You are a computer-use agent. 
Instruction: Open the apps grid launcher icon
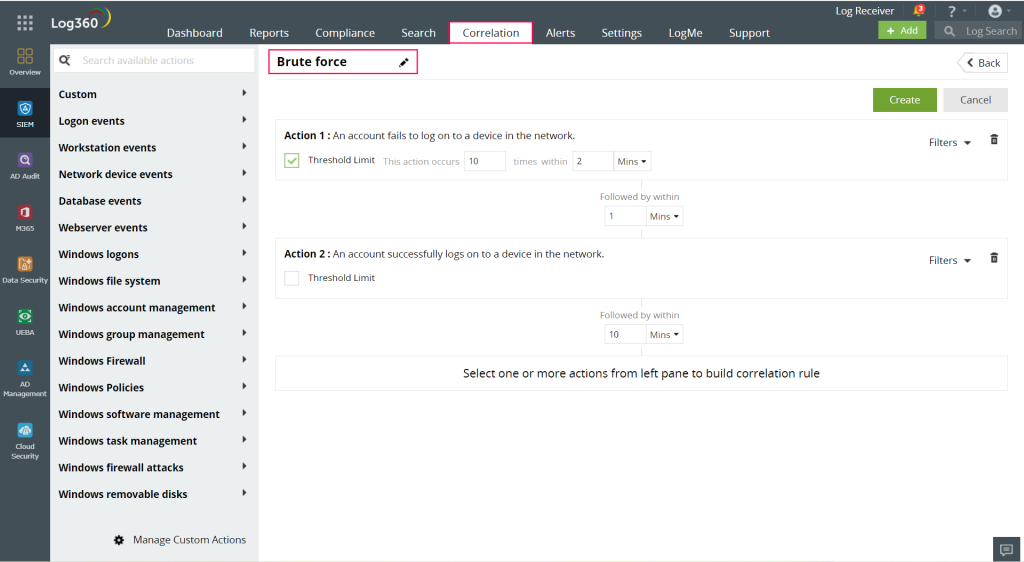[x=25, y=22]
